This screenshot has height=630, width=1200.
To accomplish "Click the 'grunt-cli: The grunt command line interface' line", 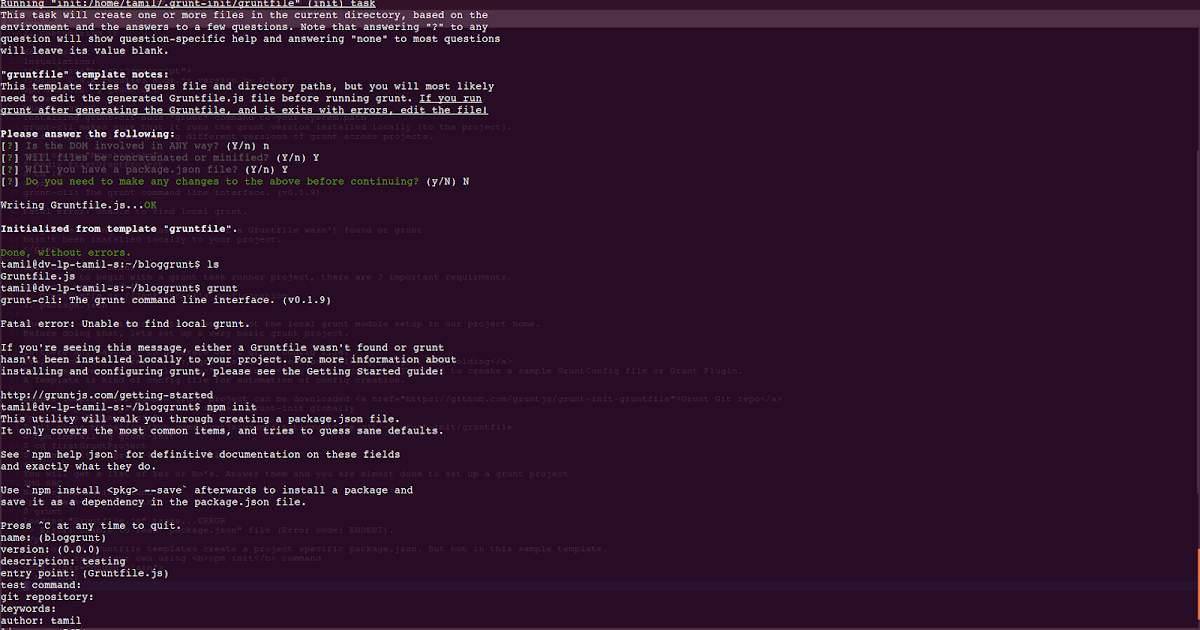I will click(x=165, y=300).
